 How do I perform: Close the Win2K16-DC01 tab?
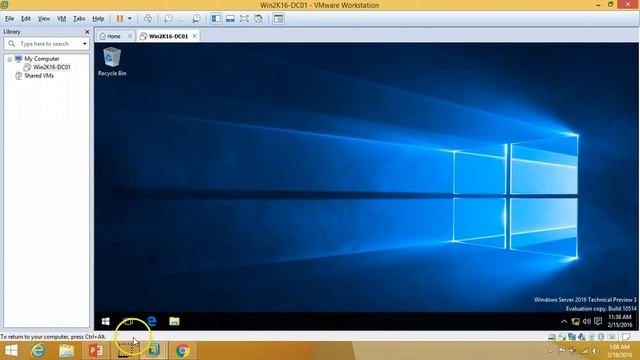click(195, 36)
